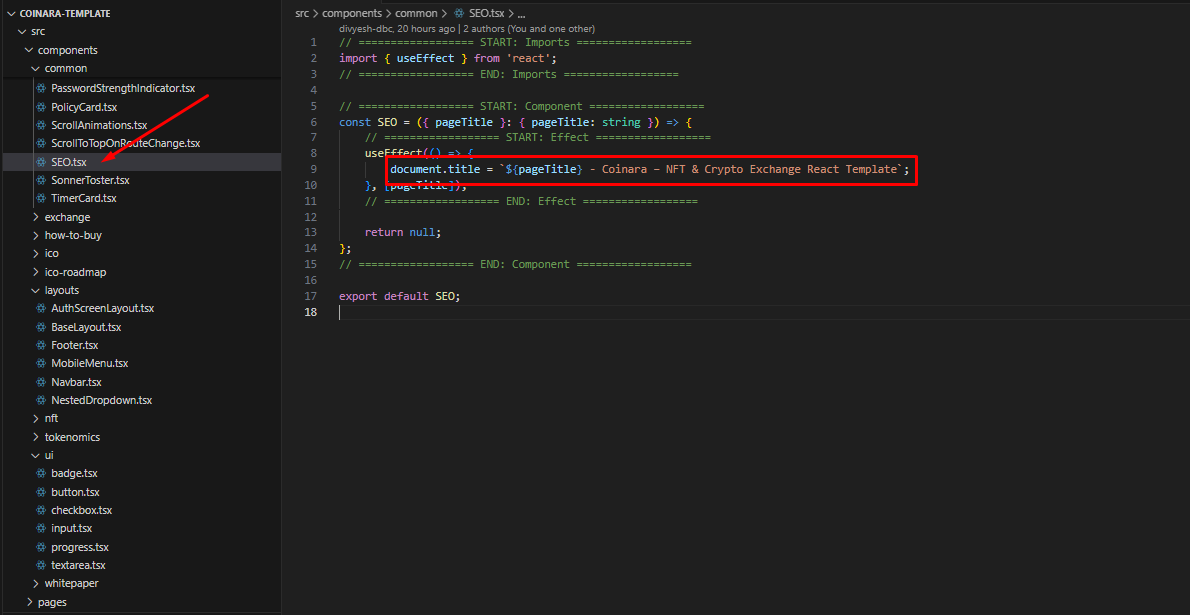Click React icon beside SEO.tsx in explorer
This screenshot has width=1190, height=615.
(42, 162)
